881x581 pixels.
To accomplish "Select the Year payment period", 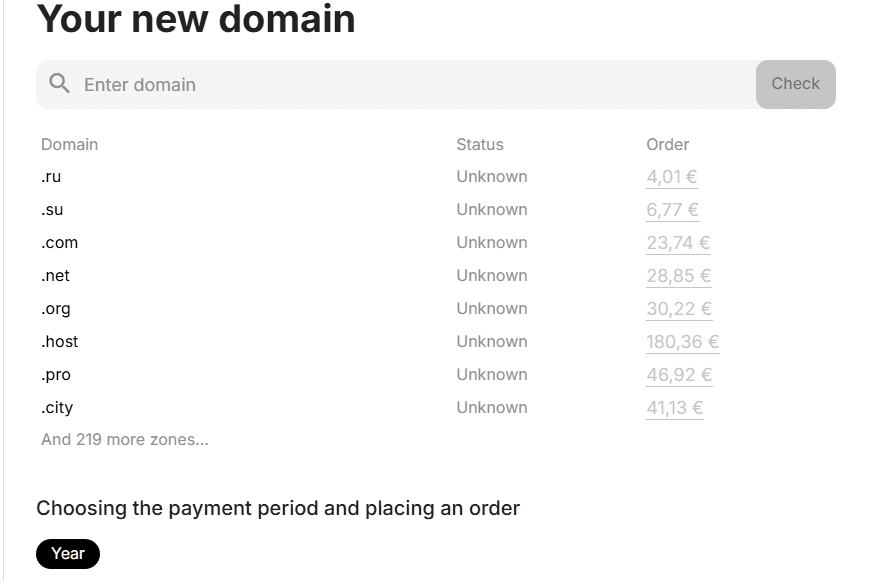I will (x=68, y=553).
